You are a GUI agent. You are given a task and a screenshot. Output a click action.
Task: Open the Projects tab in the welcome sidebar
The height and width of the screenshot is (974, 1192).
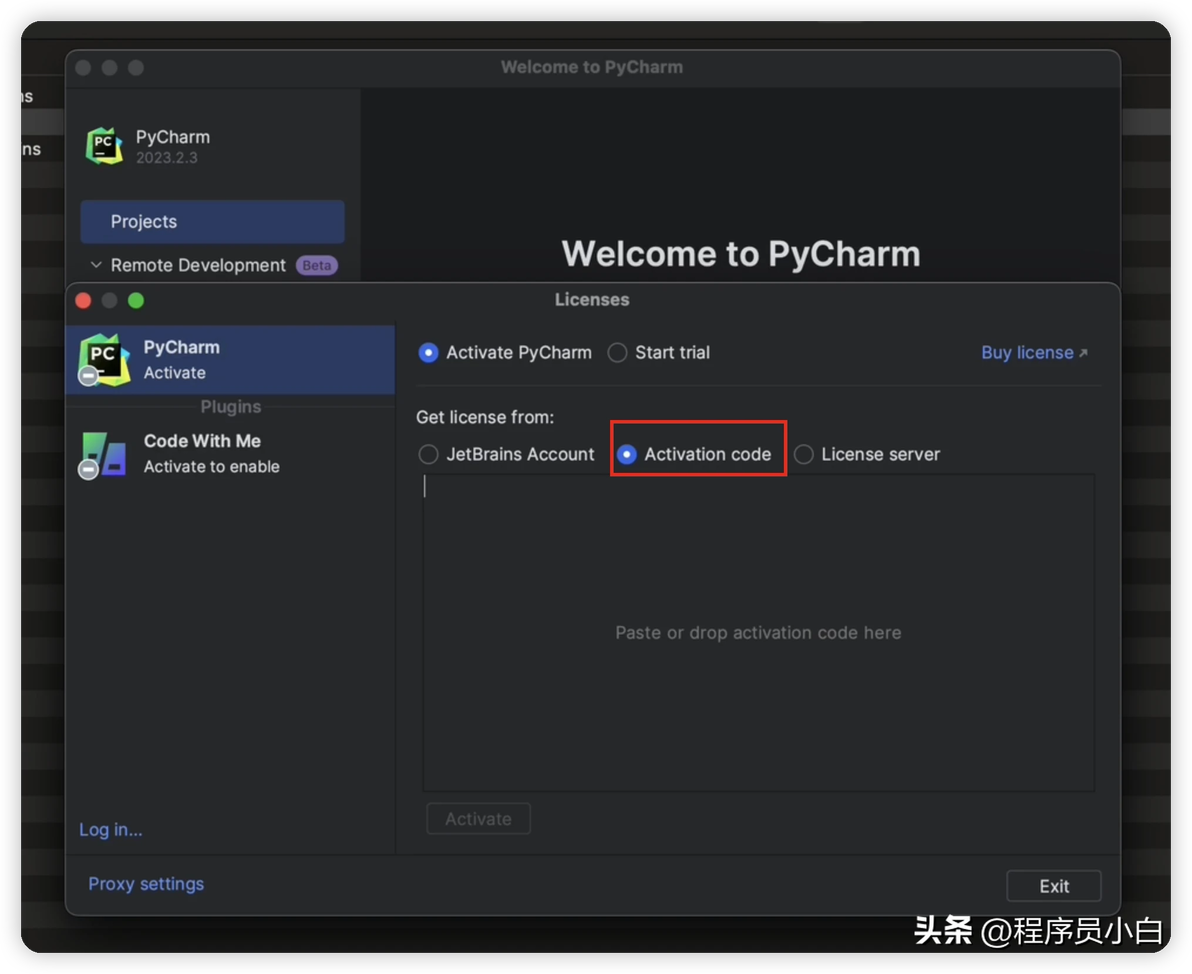click(212, 222)
